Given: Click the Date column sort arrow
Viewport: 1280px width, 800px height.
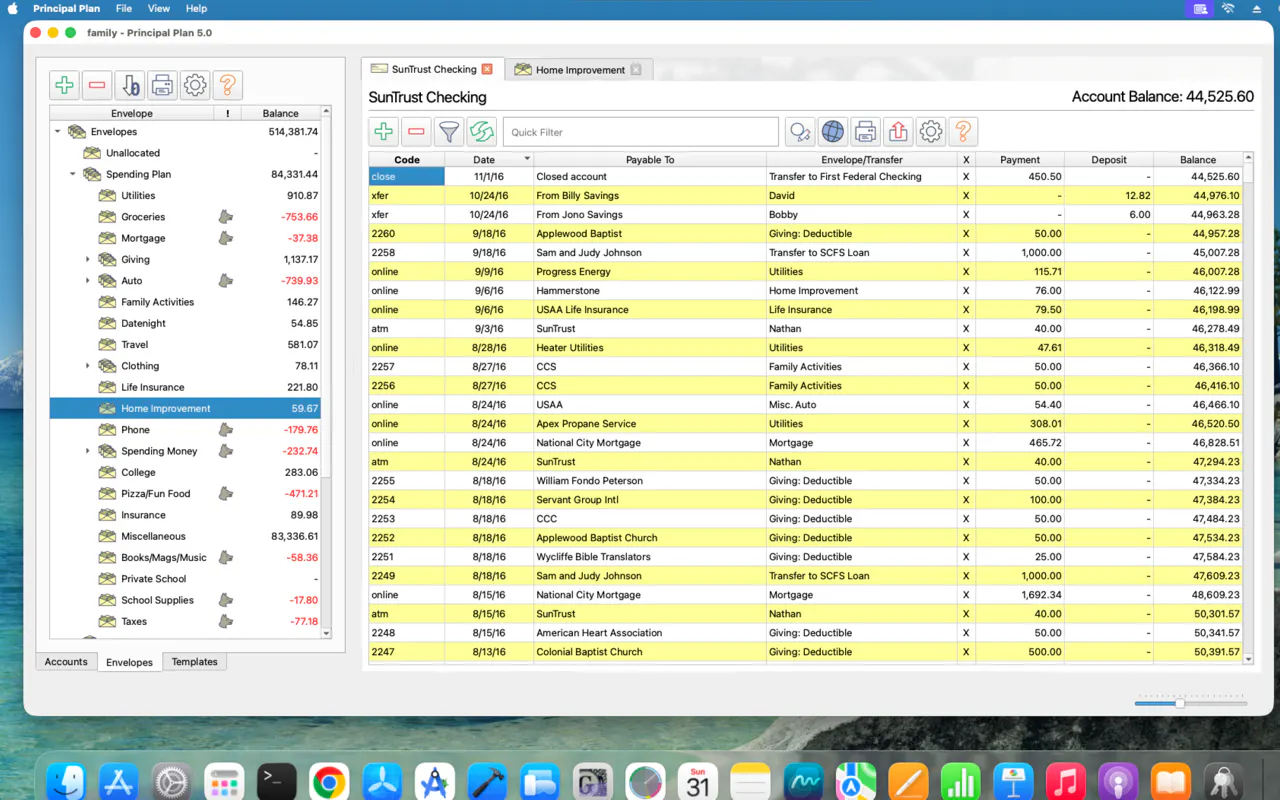Looking at the screenshot, I should [x=527, y=160].
